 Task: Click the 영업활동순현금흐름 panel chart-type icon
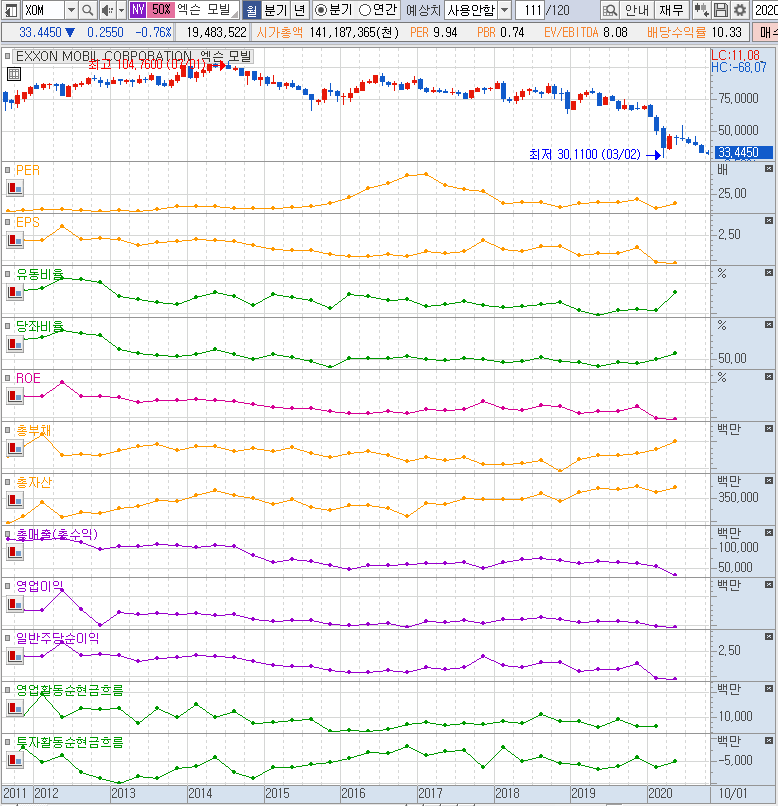pos(15,708)
